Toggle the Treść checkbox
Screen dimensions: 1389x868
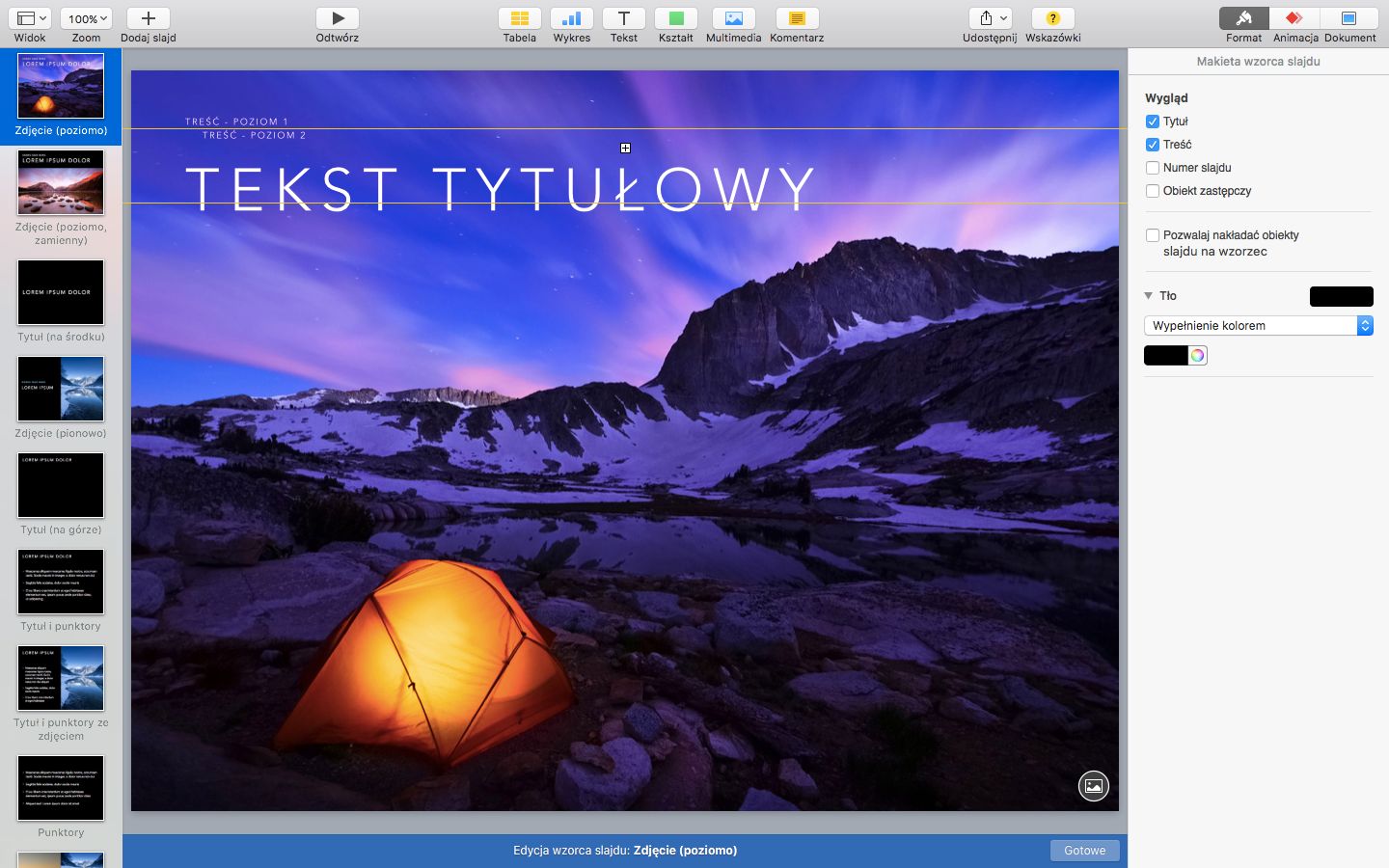click(1153, 145)
